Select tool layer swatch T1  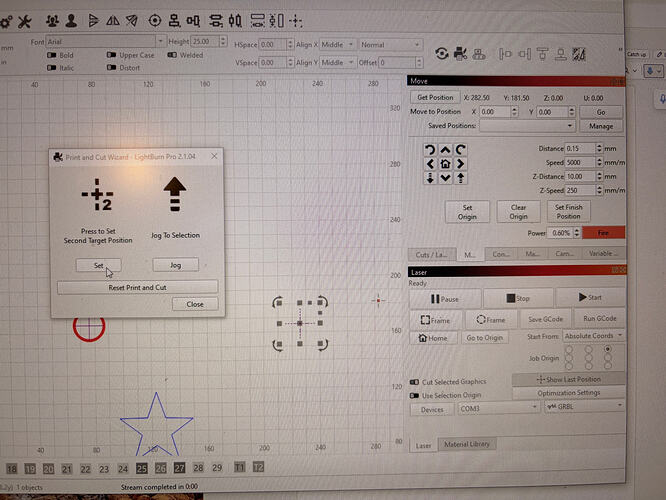coord(240,467)
